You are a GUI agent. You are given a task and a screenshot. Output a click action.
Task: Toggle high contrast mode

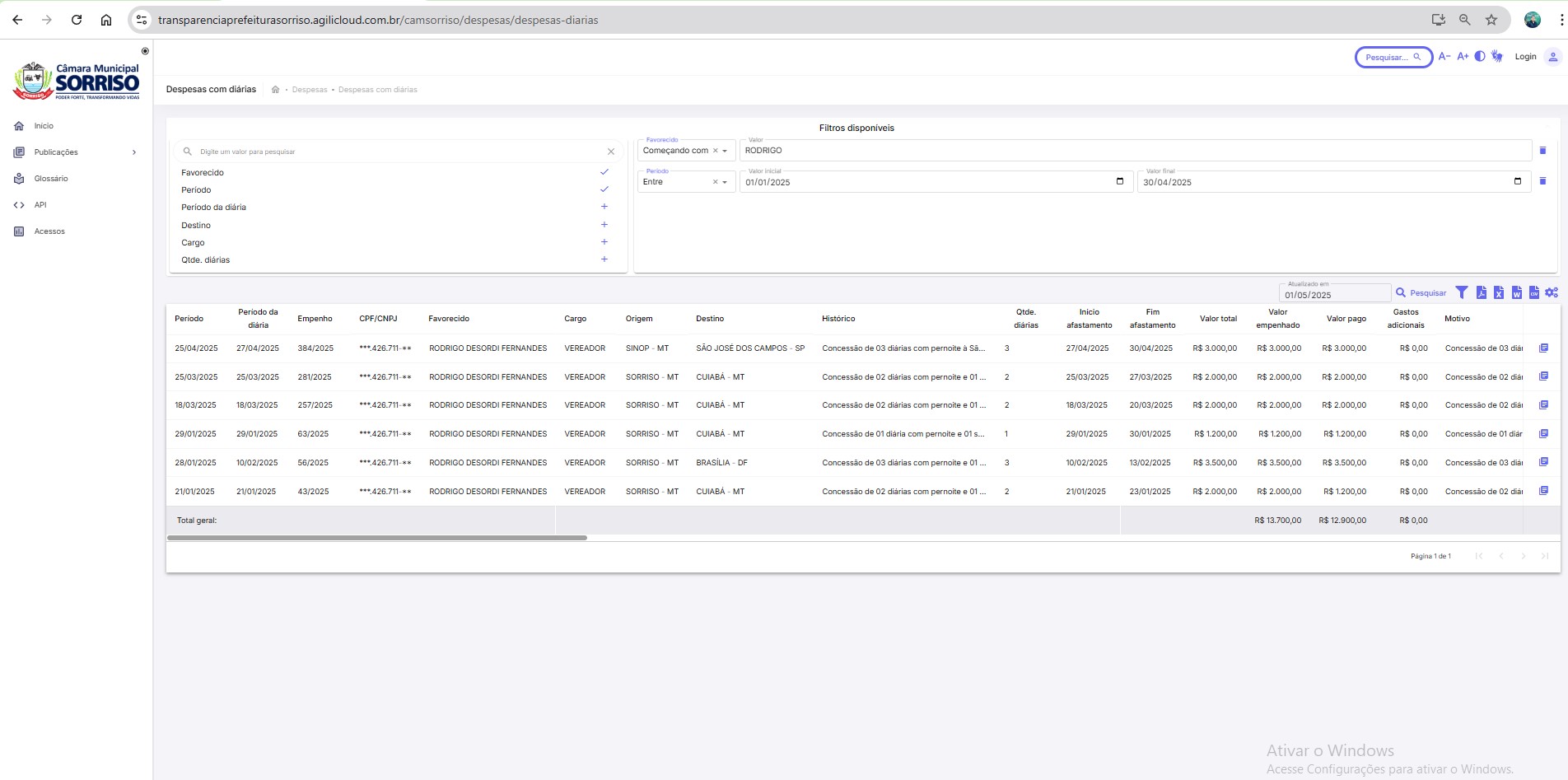point(1480,57)
